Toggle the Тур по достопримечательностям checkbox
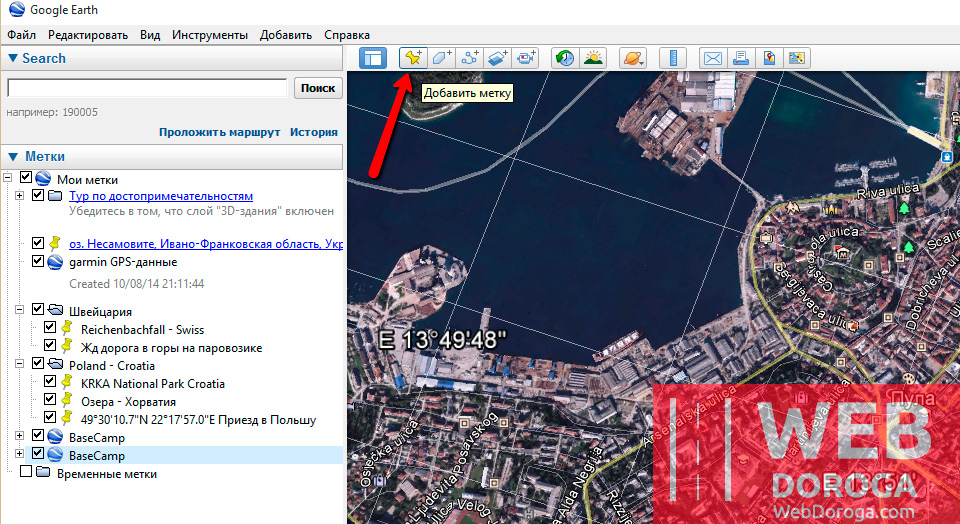 click(x=38, y=195)
